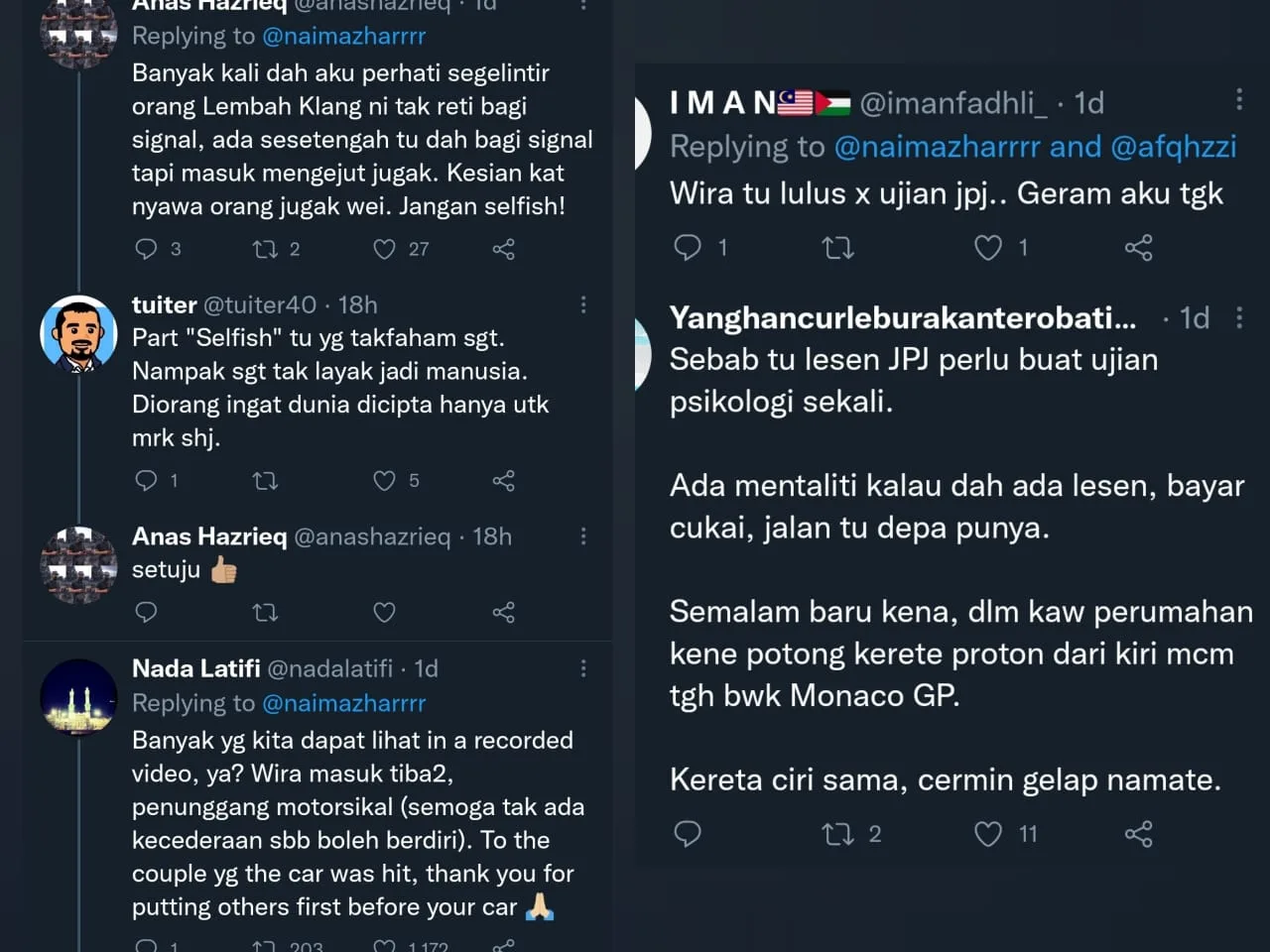Image resolution: width=1270 pixels, height=952 pixels.
Task: Reply to the Monaco GP tweet
Action: coord(688,834)
